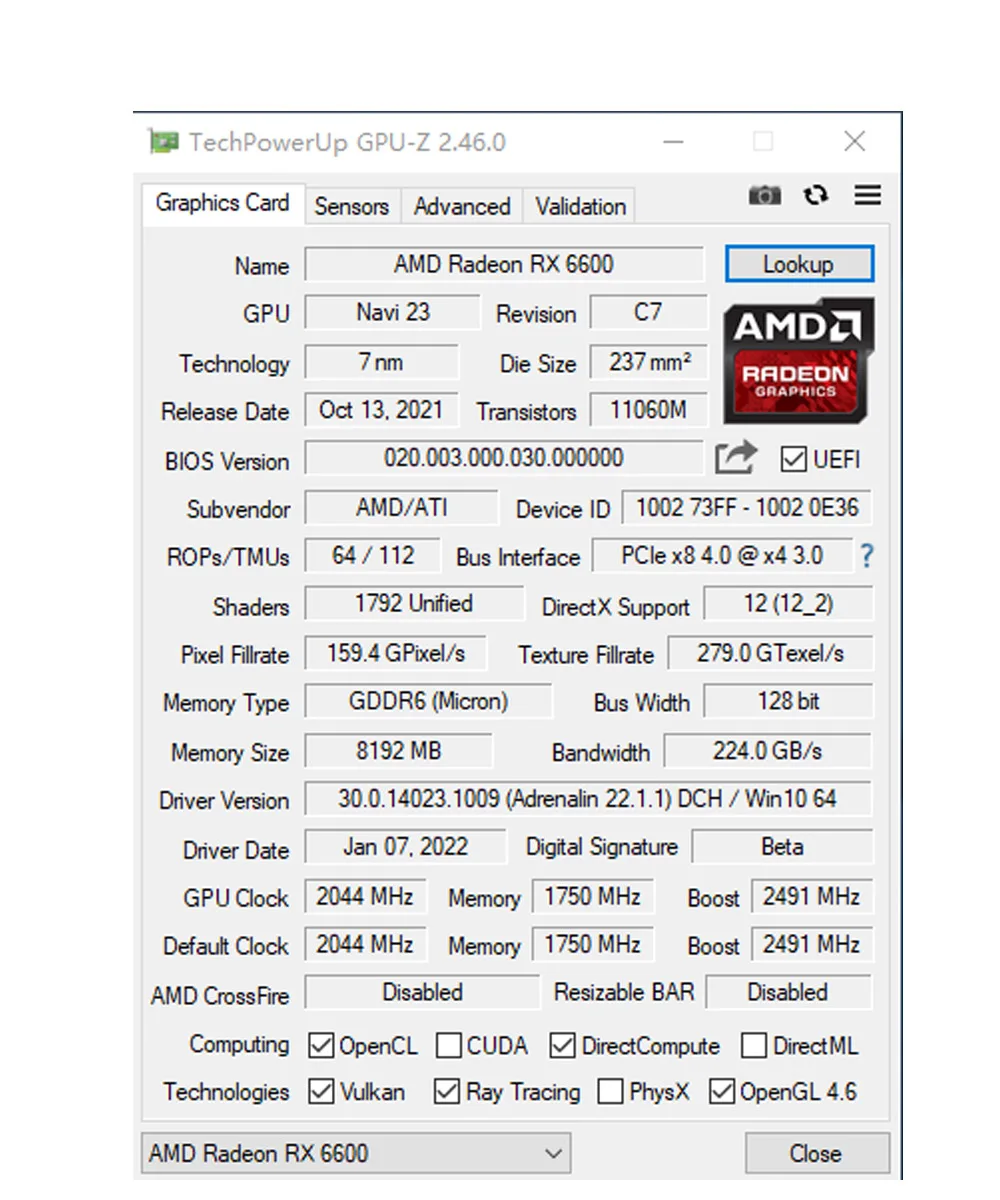The height and width of the screenshot is (1200, 1000).
Task: Select the Bus Interface PCIe x8 4.0 value
Action: 722,555
